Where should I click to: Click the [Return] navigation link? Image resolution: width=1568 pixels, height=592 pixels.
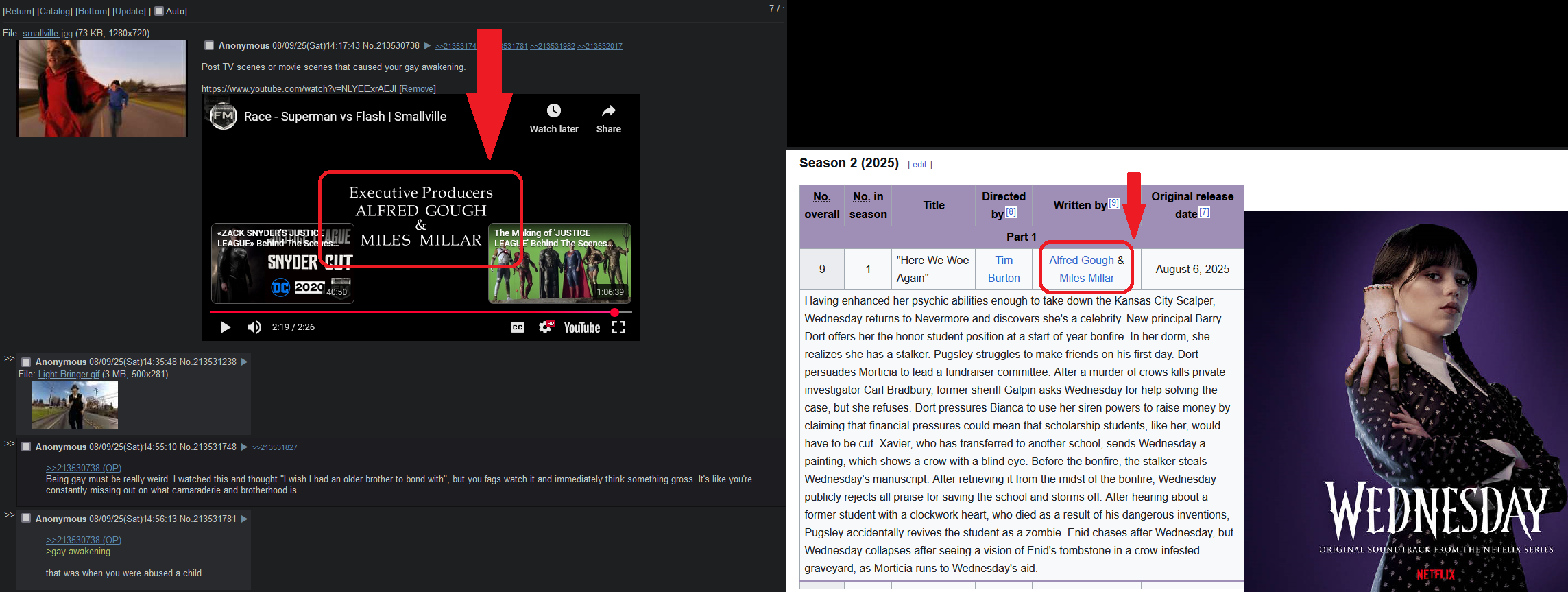tap(19, 11)
